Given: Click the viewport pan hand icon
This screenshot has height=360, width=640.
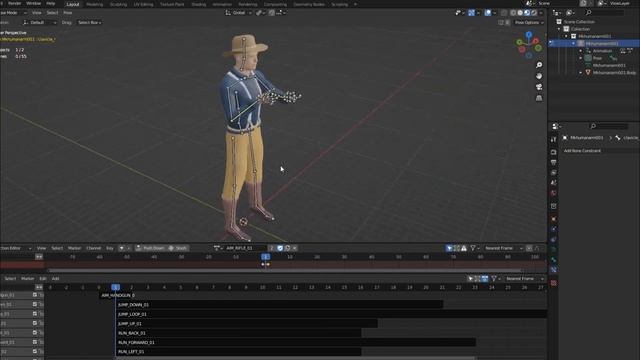Looking at the screenshot, I should [x=539, y=76].
